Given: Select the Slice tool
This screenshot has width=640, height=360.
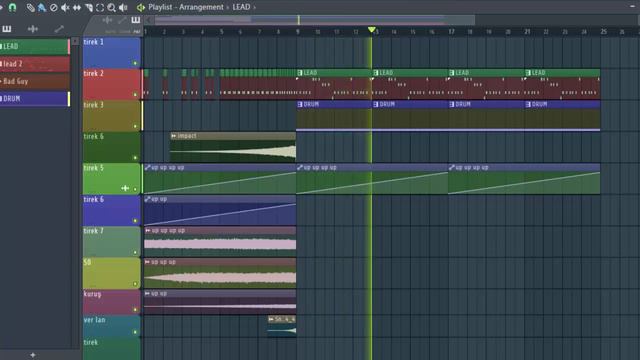Looking at the screenshot, I should [89, 7].
